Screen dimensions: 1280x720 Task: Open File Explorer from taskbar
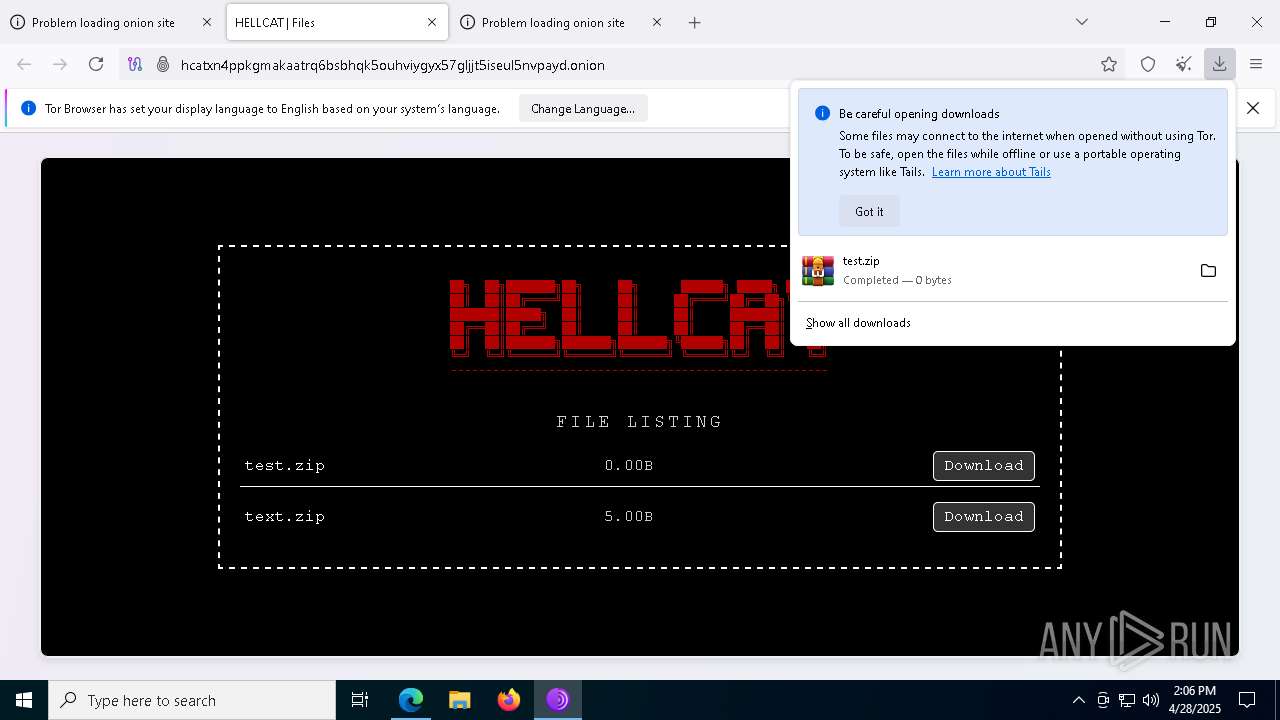click(x=460, y=700)
